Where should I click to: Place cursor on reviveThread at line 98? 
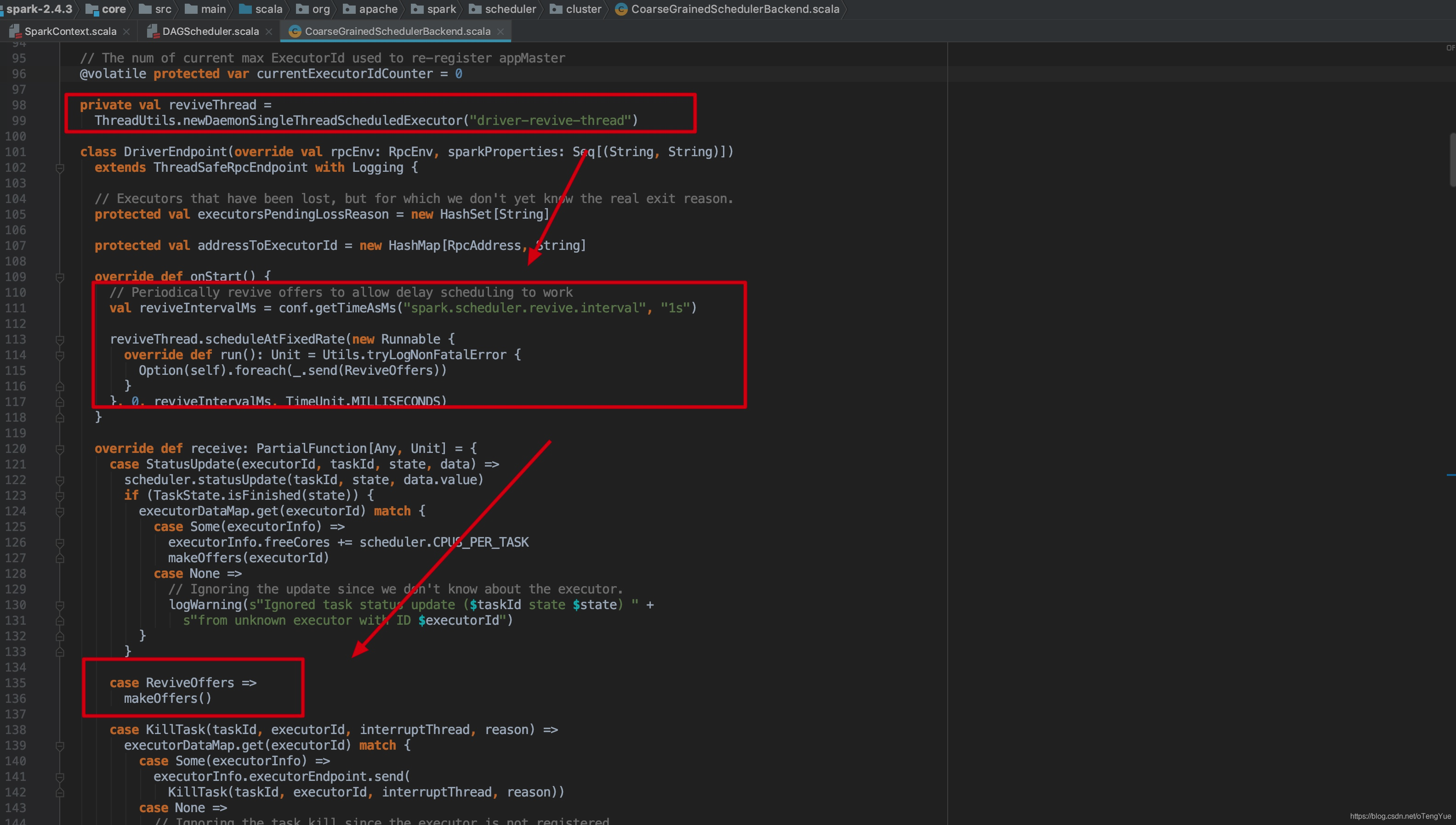(x=212, y=105)
